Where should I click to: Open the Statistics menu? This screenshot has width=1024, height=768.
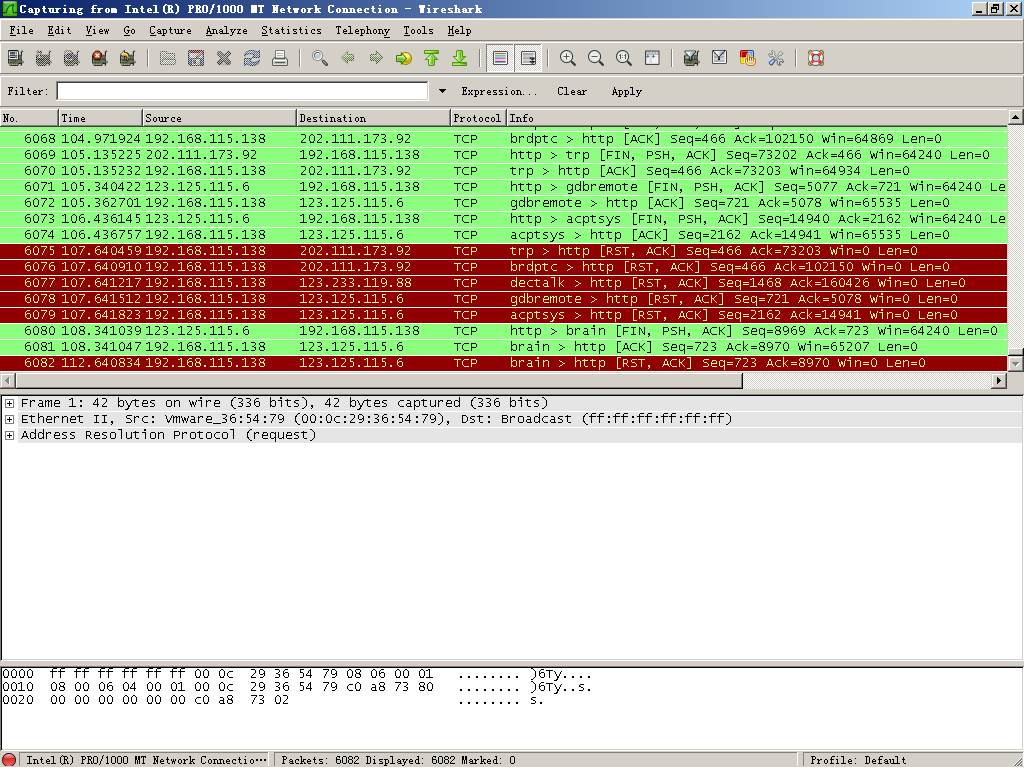click(x=291, y=30)
